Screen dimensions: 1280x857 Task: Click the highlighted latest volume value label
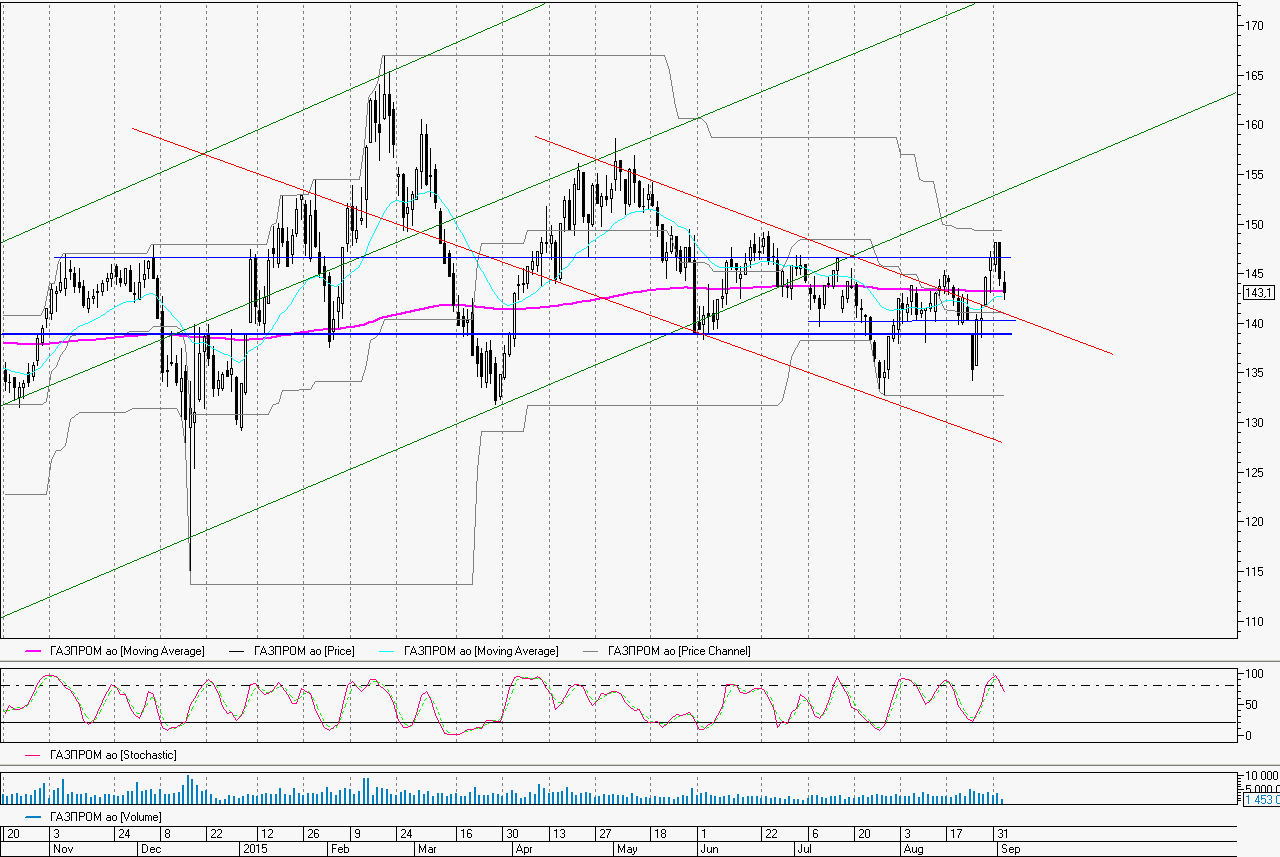[x=1259, y=801]
